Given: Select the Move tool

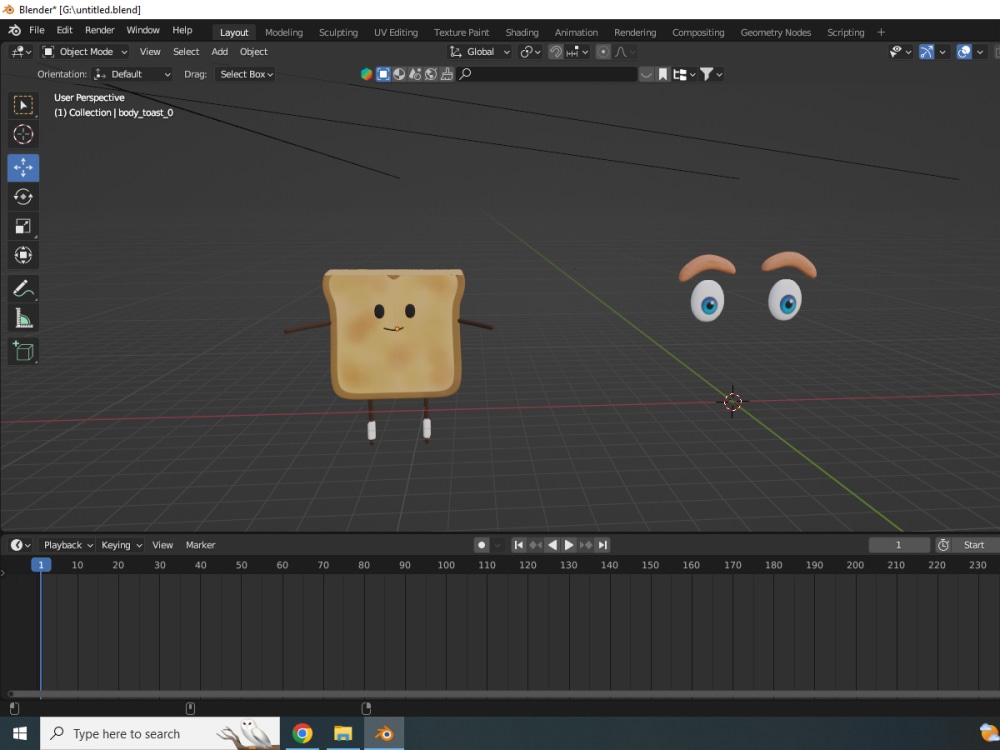Looking at the screenshot, I should (23, 168).
